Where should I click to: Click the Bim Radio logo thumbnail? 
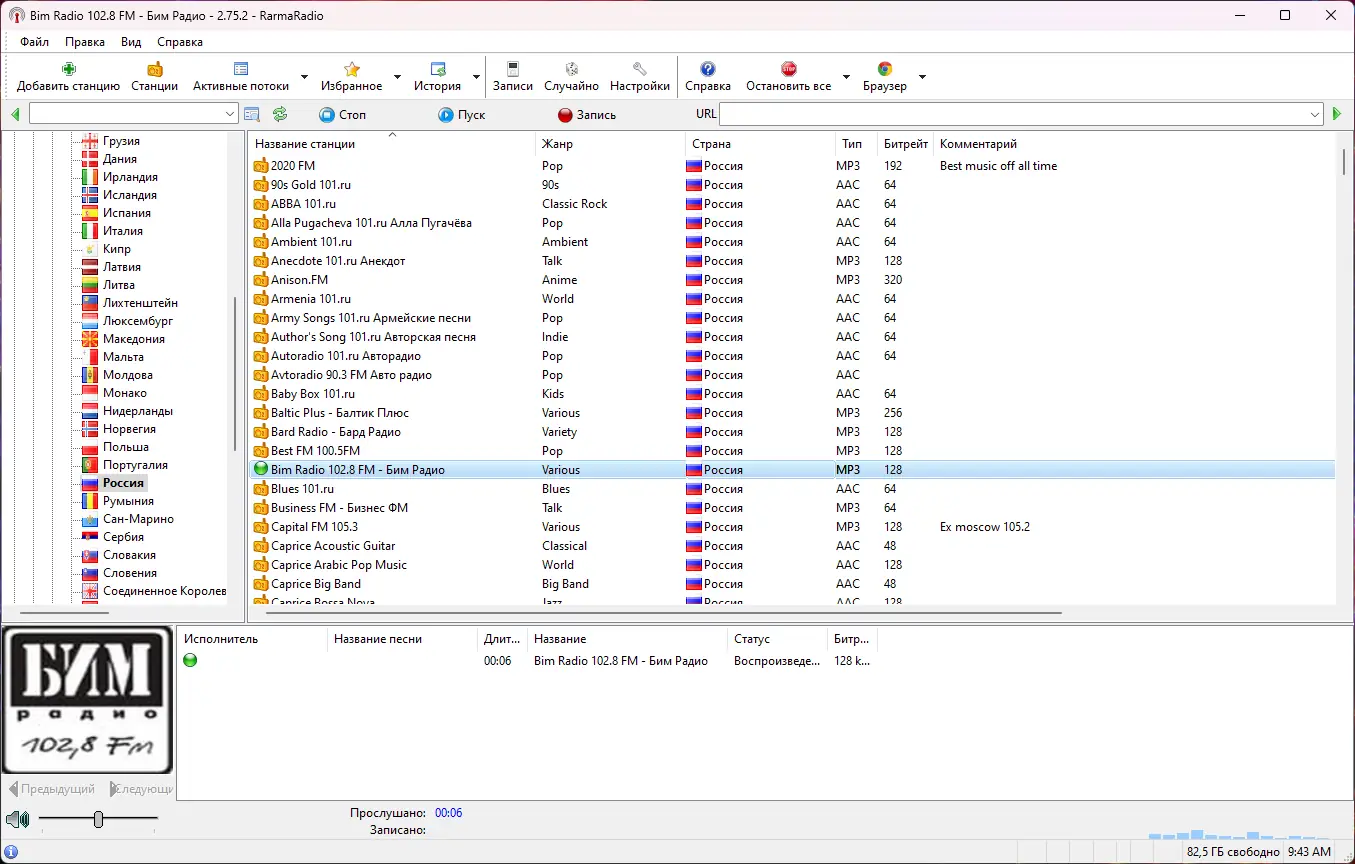point(87,700)
